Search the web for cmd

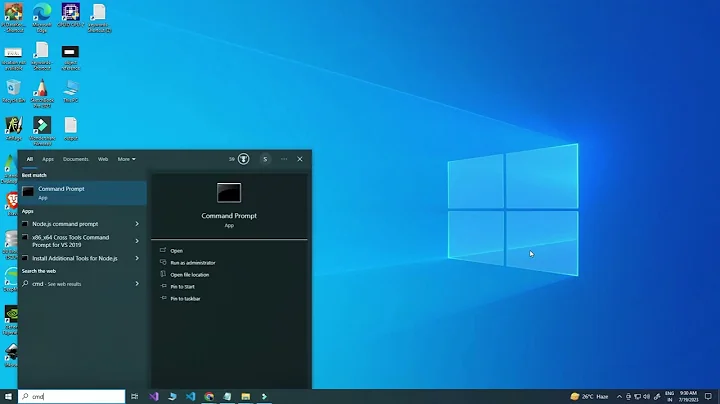tap(56, 284)
